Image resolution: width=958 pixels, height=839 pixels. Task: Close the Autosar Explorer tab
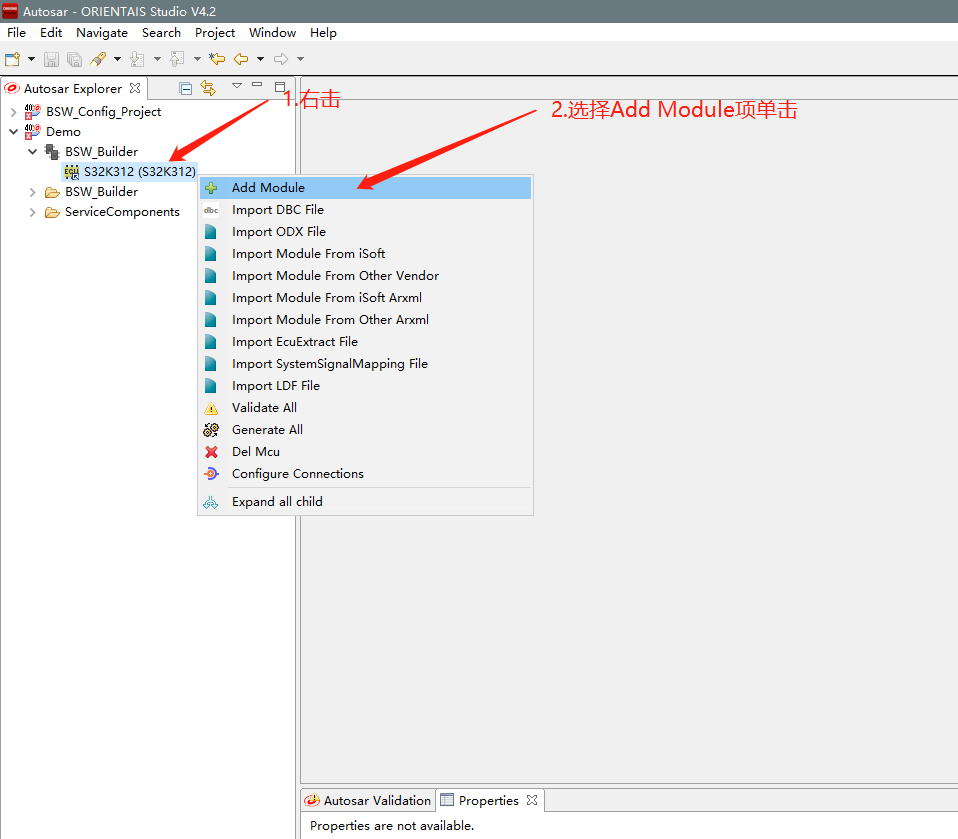click(135, 88)
